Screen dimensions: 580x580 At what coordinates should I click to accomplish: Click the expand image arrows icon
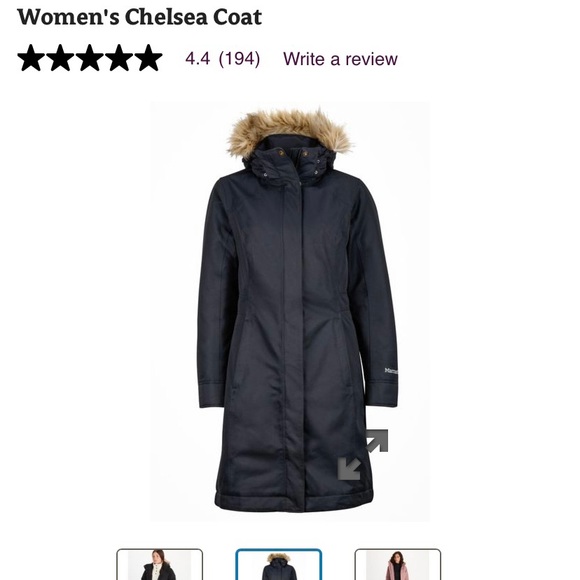pyautogui.click(x=363, y=455)
